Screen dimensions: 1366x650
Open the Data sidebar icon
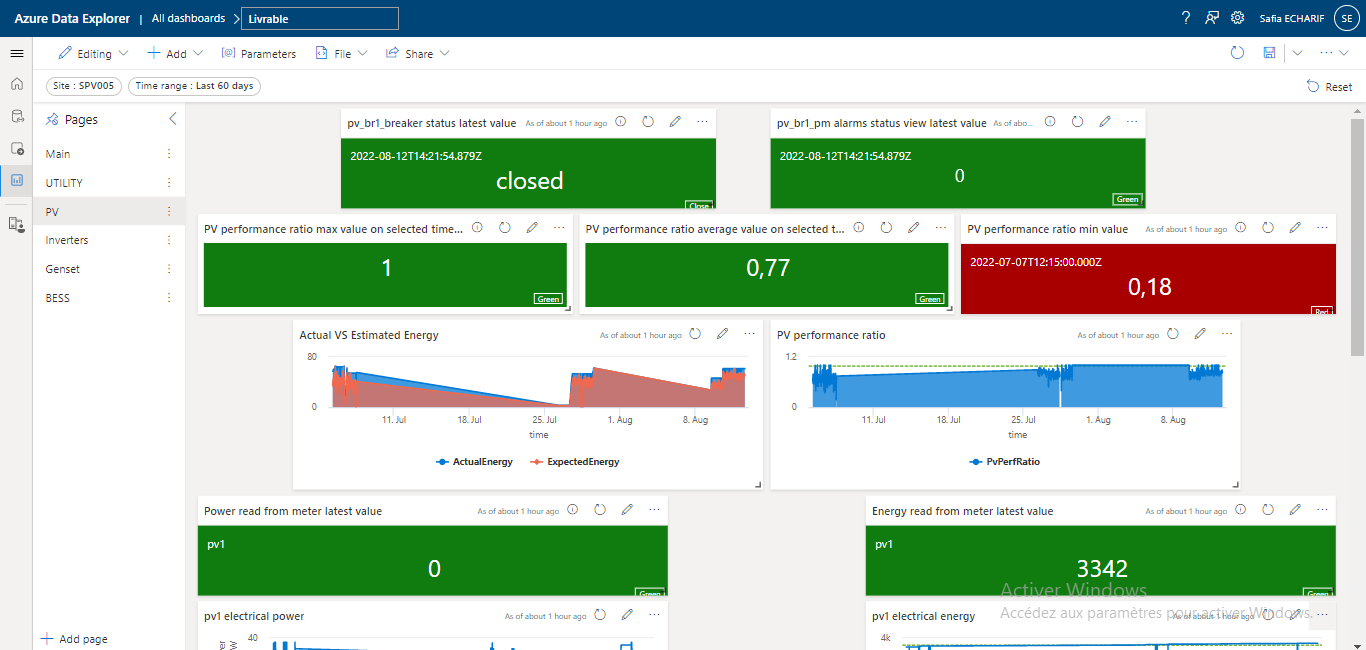[16, 116]
